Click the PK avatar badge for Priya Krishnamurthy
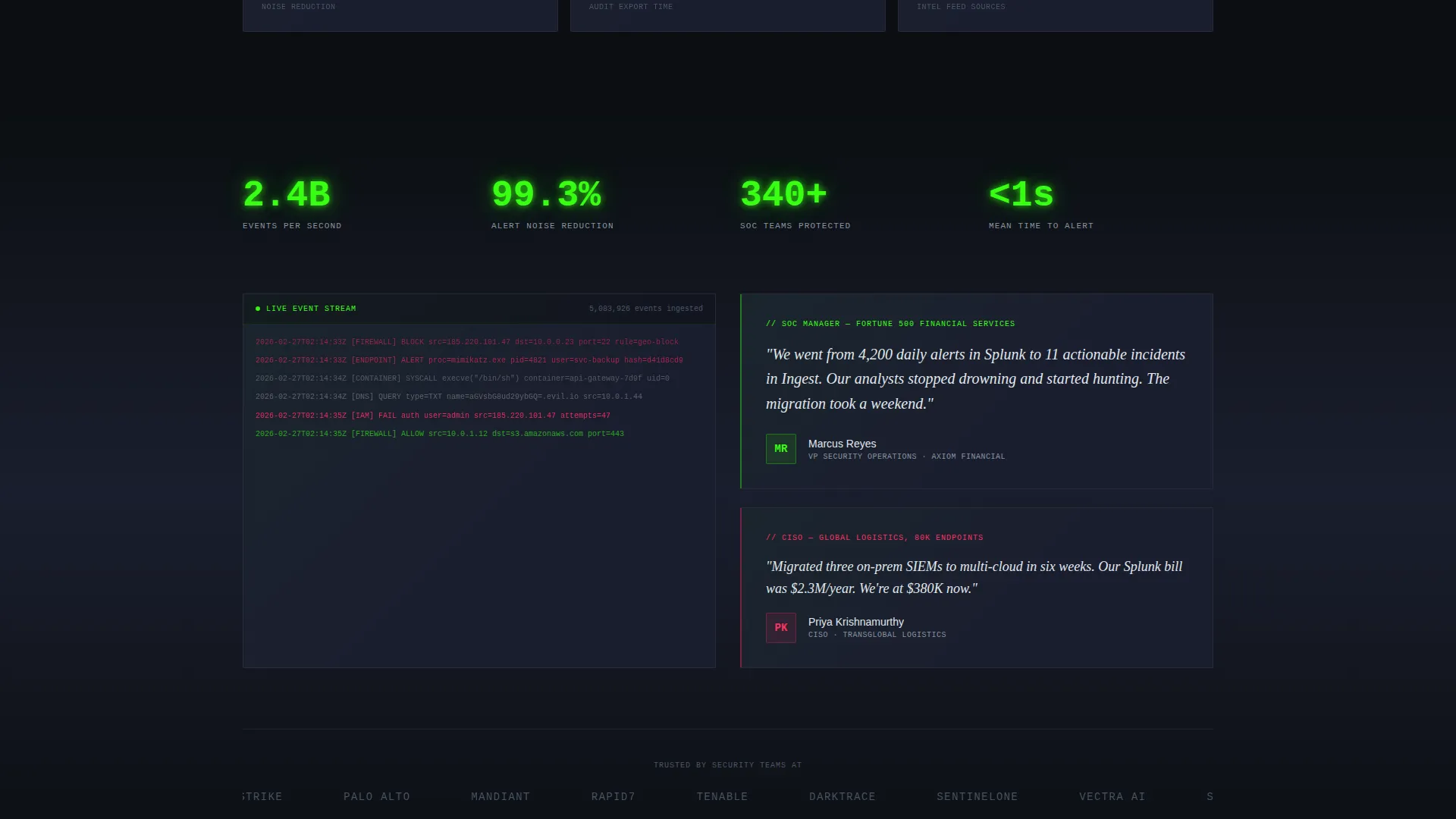This screenshot has height=819, width=1456. (780, 628)
